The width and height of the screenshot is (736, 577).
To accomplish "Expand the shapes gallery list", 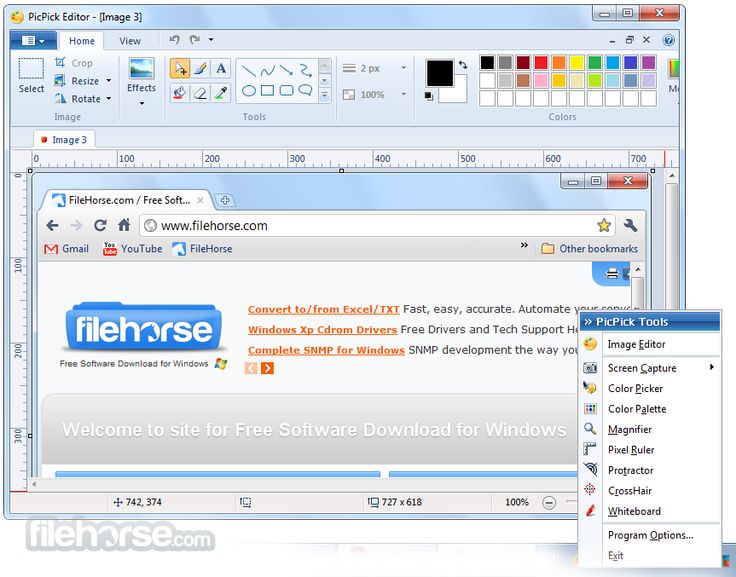I will pos(324,96).
